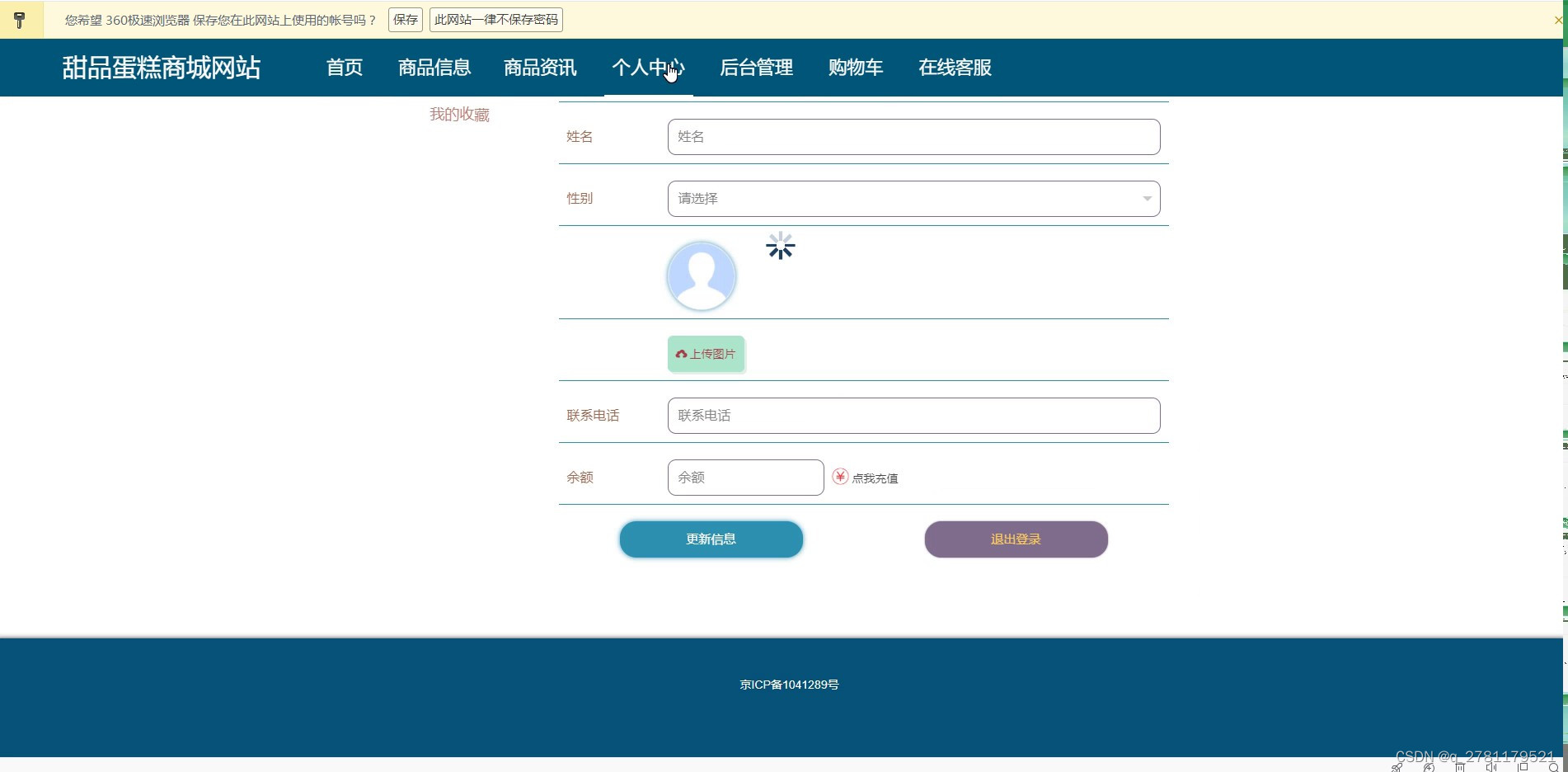Focus the 余额 input field
Viewport: 1568px width, 772px height.
click(x=746, y=478)
